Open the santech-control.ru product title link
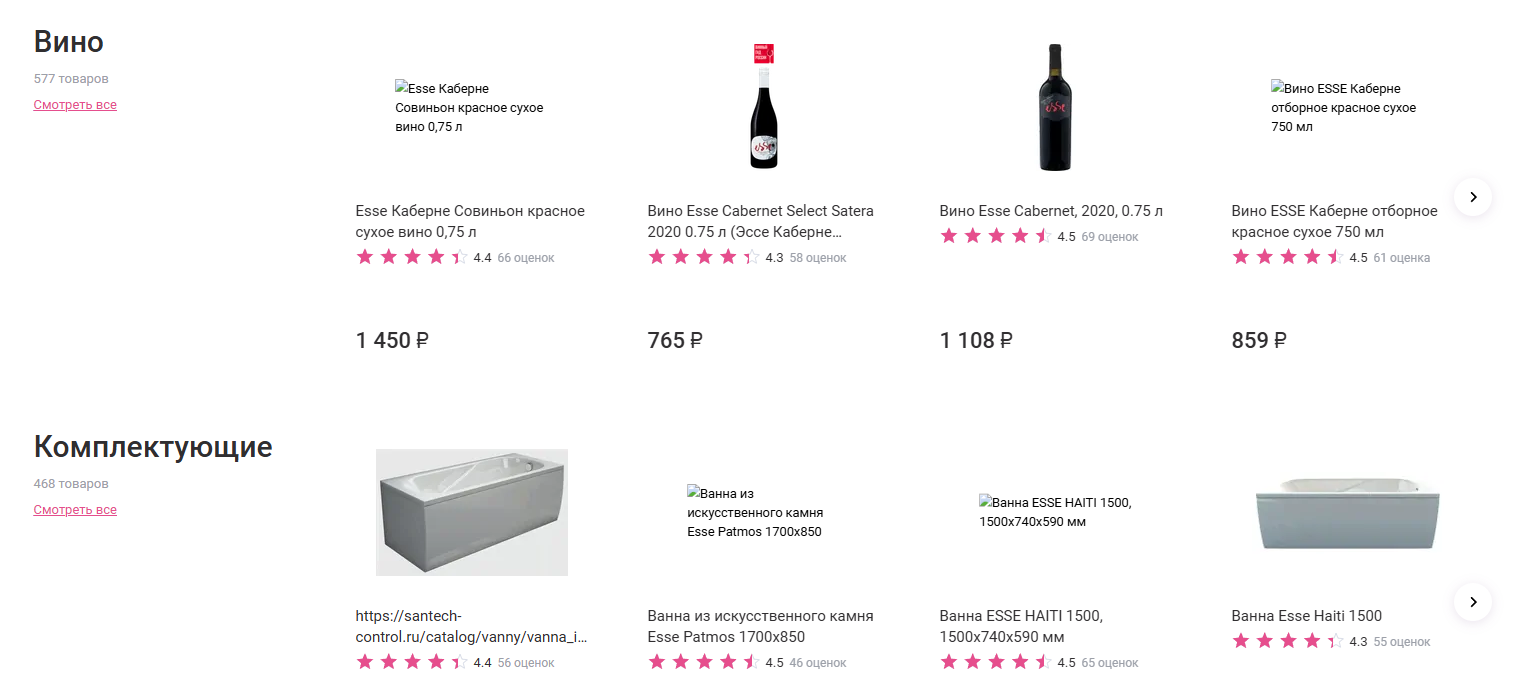Image resolution: width=1516 pixels, height=695 pixels. tap(470, 626)
